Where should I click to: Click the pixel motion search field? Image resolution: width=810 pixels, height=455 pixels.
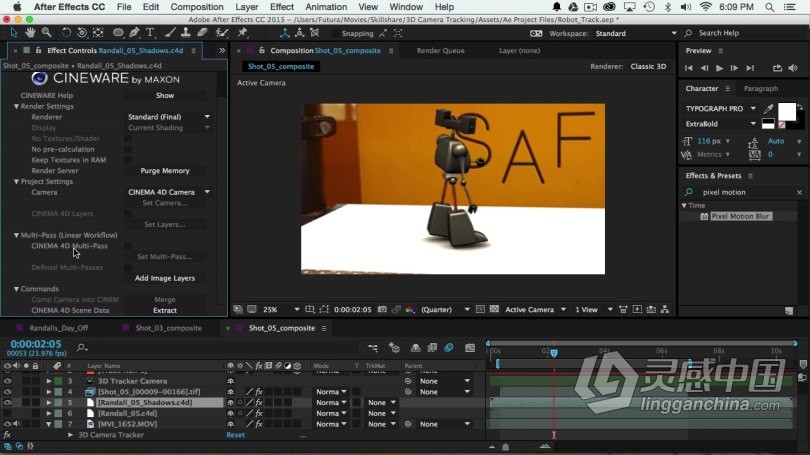746,192
